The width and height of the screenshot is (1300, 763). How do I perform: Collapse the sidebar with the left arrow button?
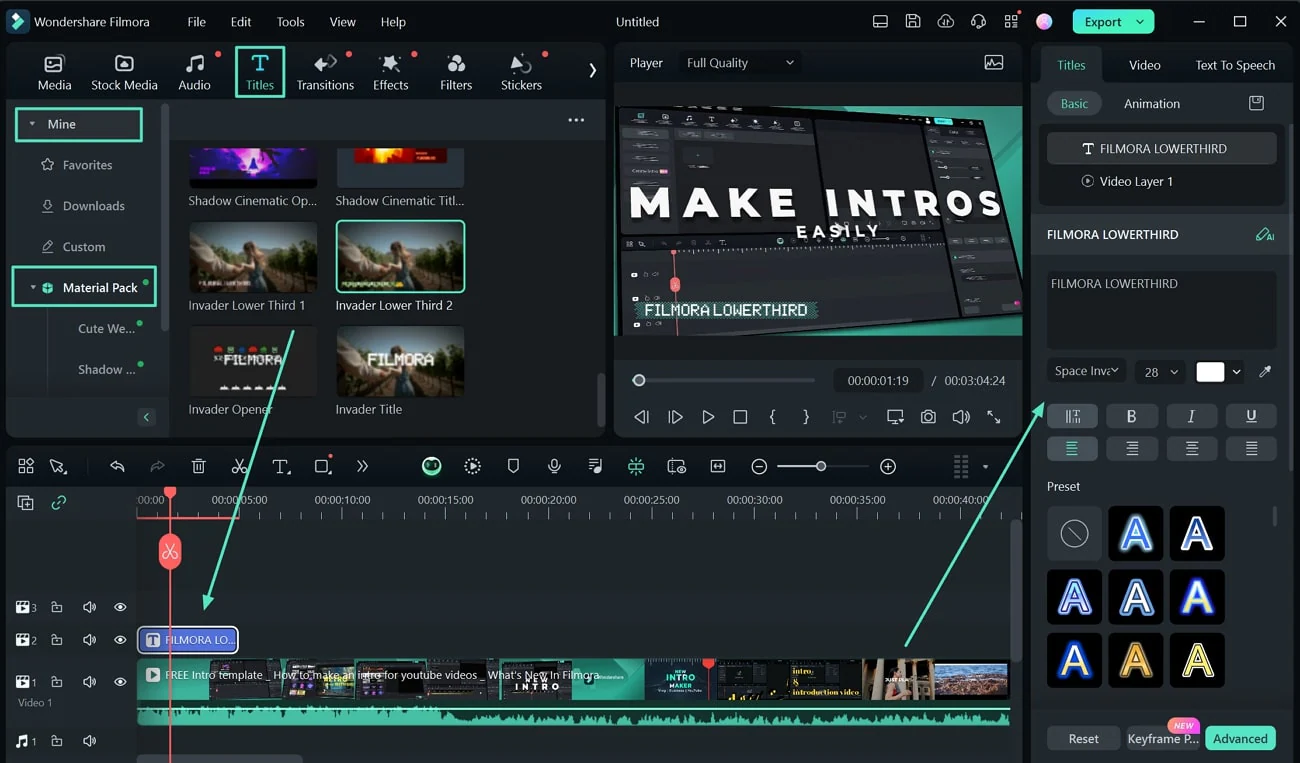coord(146,417)
